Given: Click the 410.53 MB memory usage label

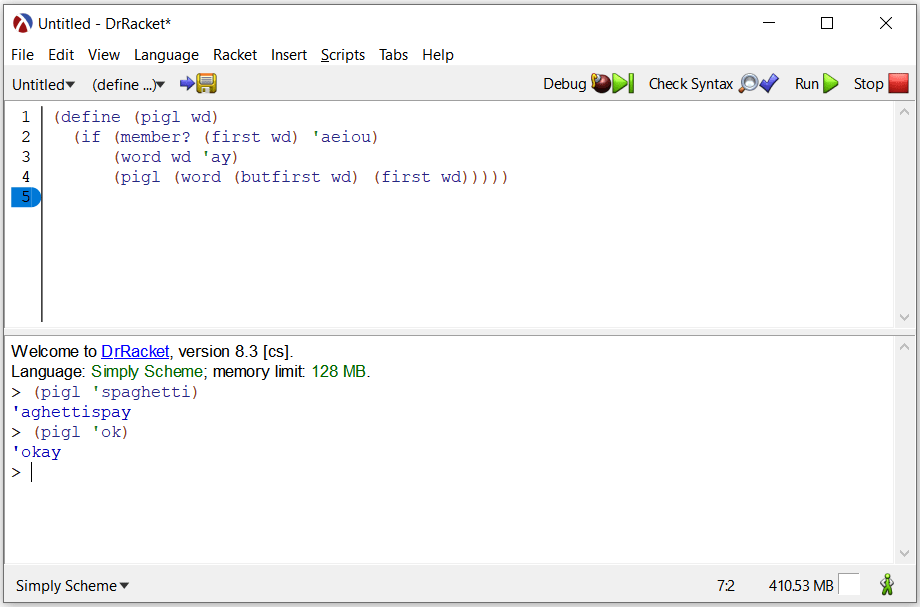Looking at the screenshot, I should 800,586.
